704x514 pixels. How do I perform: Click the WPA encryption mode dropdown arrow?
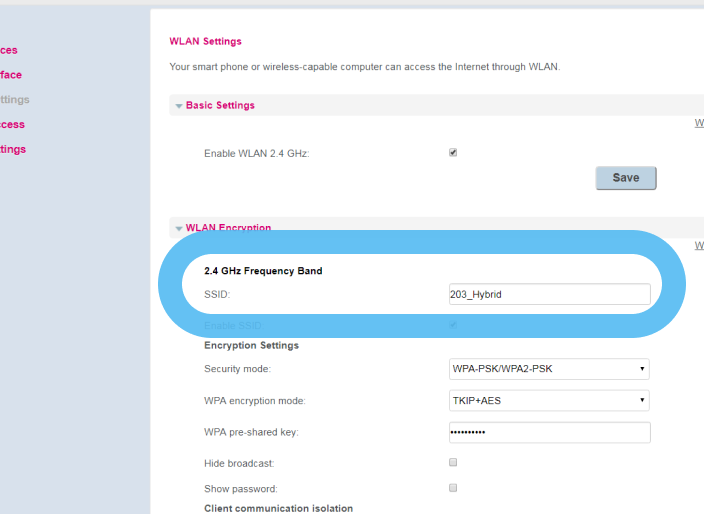click(641, 401)
